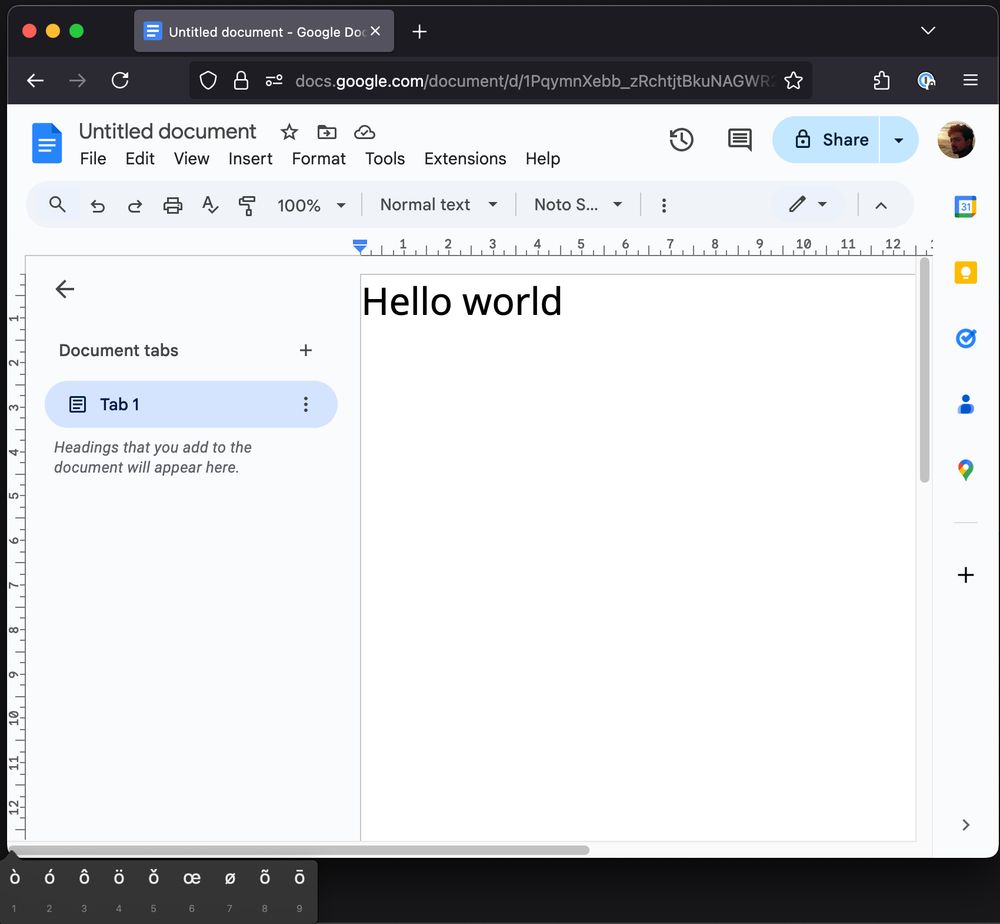Click the Google Docs home icon
This screenshot has width=1000, height=924.
point(47,143)
